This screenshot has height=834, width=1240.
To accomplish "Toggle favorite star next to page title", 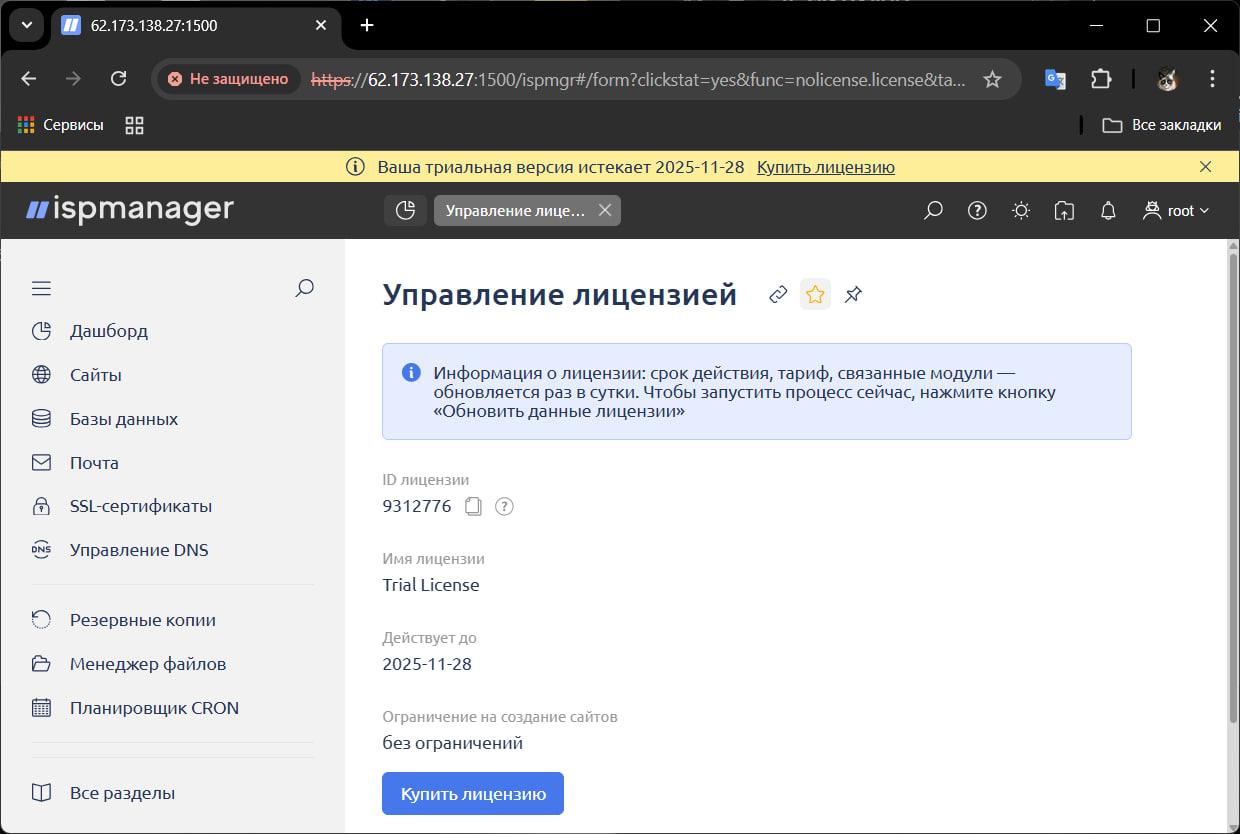I will pos(815,293).
